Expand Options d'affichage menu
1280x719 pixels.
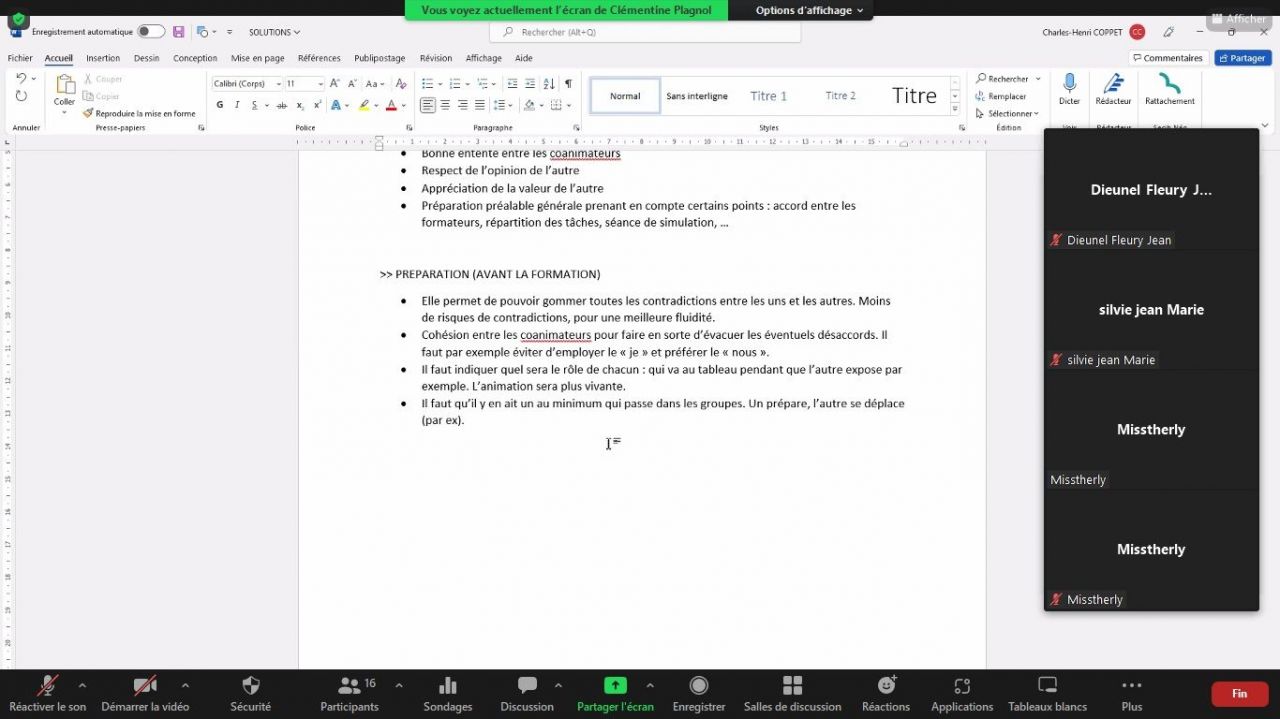[x=810, y=10]
